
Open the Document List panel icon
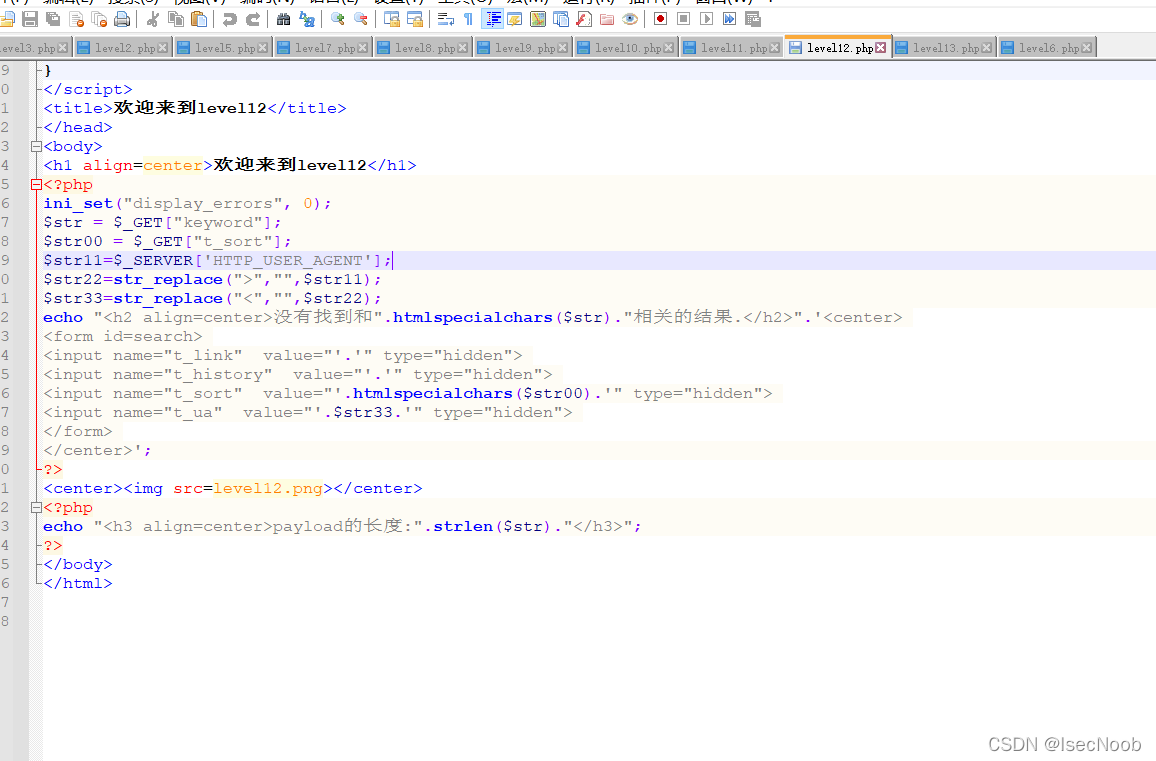pyautogui.click(x=561, y=18)
